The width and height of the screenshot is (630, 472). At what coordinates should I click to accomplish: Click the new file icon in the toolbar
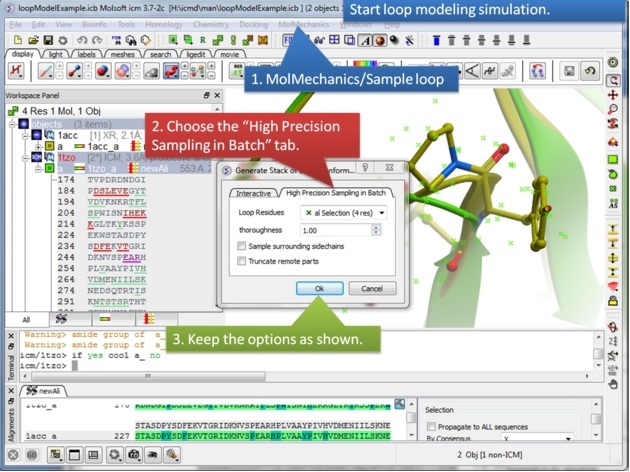17,40
